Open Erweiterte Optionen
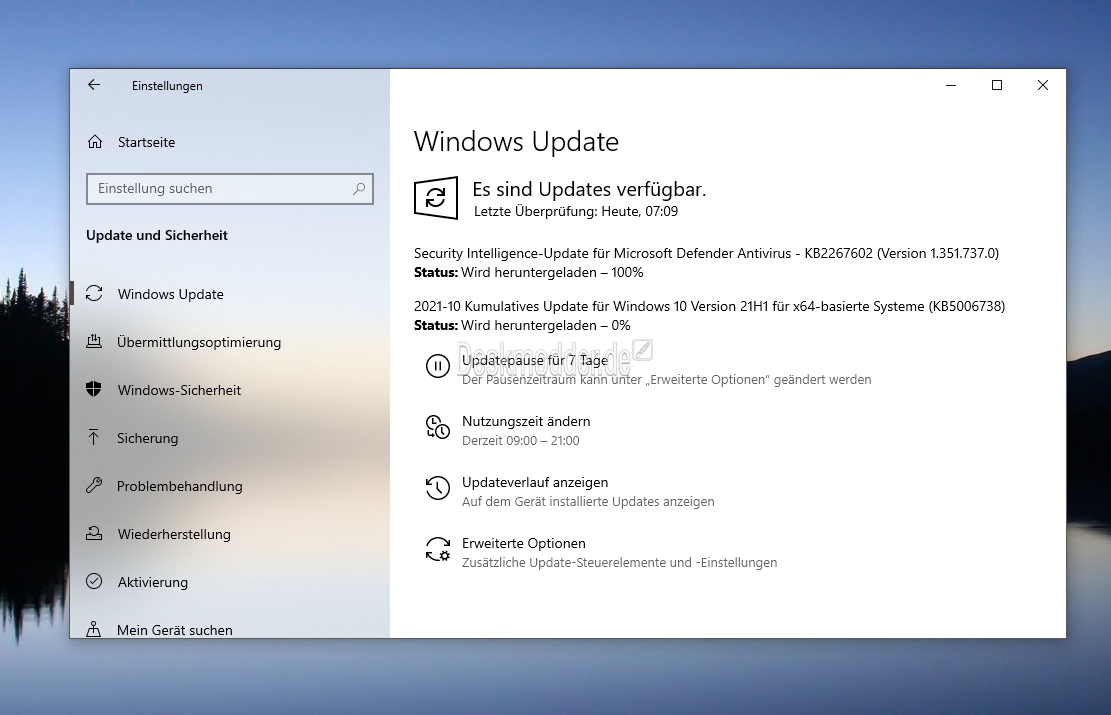Image resolution: width=1111 pixels, height=715 pixels. coord(524,543)
